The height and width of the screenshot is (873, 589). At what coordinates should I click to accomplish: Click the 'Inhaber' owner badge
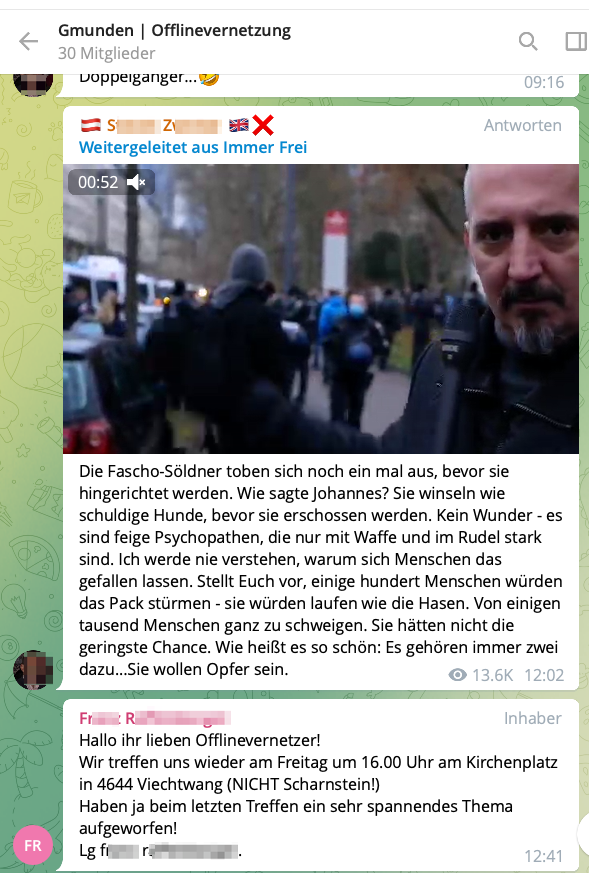click(532, 718)
